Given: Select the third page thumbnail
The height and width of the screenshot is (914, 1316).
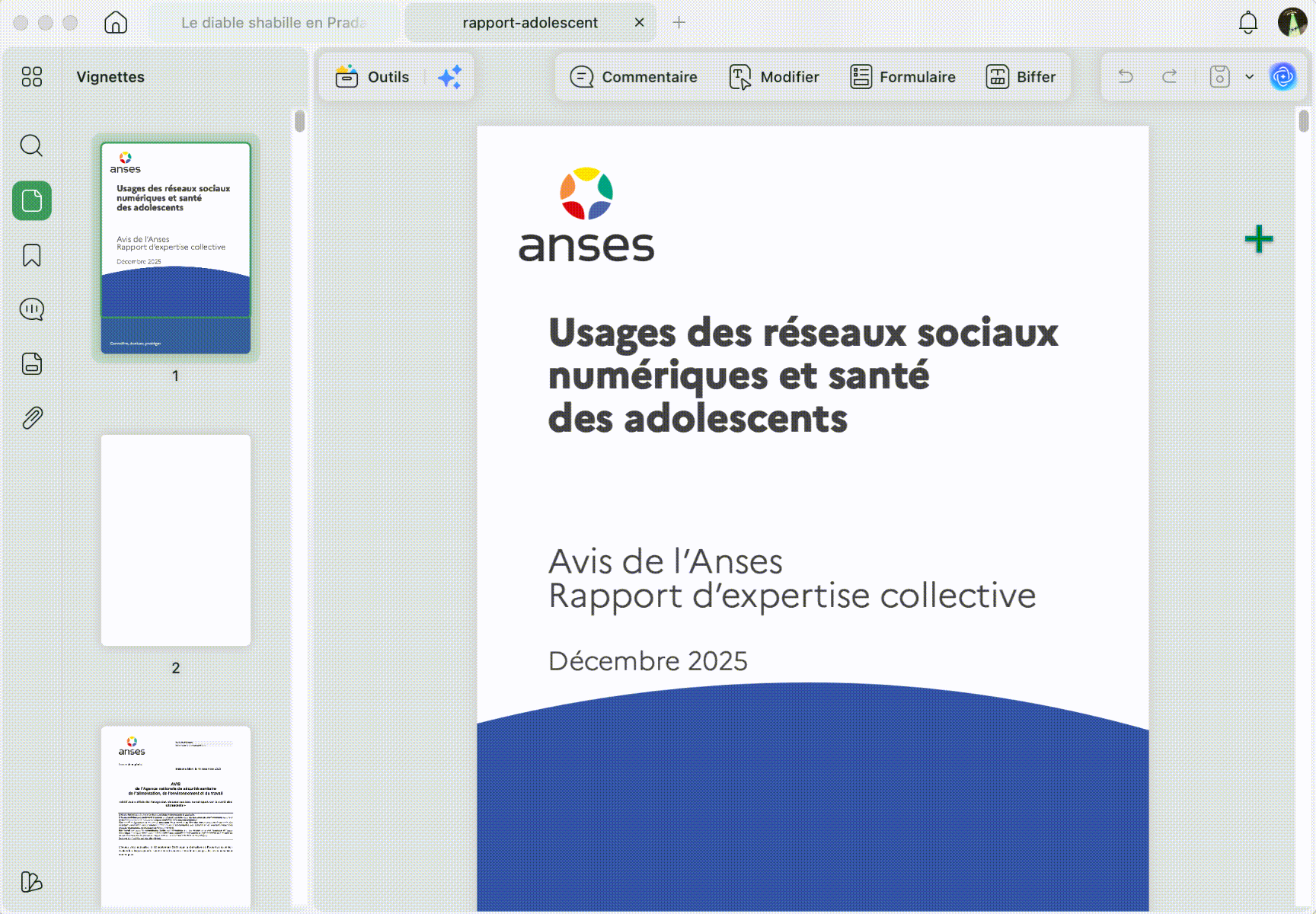Looking at the screenshot, I should point(176,817).
